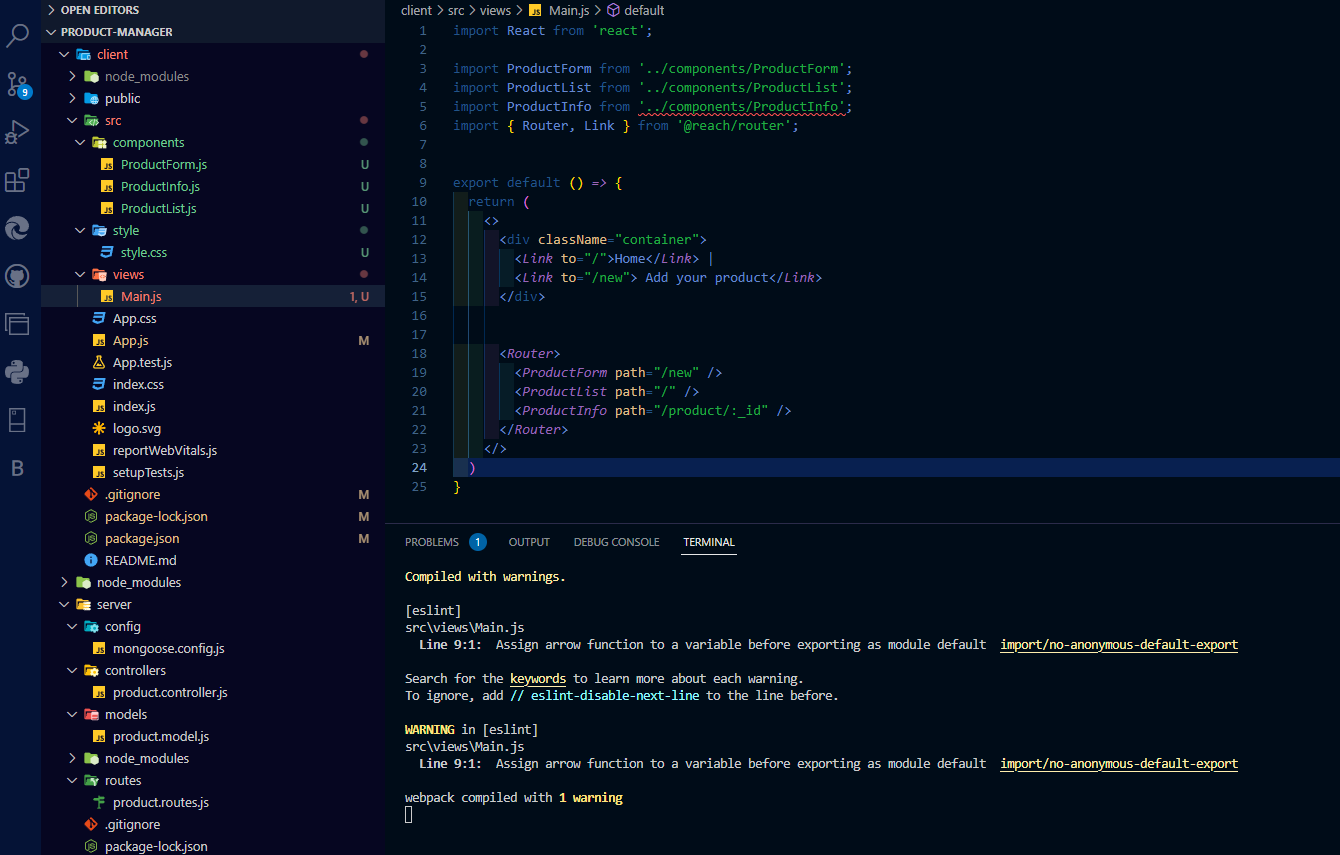Open the DEBUG CONSOLE tab
1340x855 pixels.
click(616, 542)
